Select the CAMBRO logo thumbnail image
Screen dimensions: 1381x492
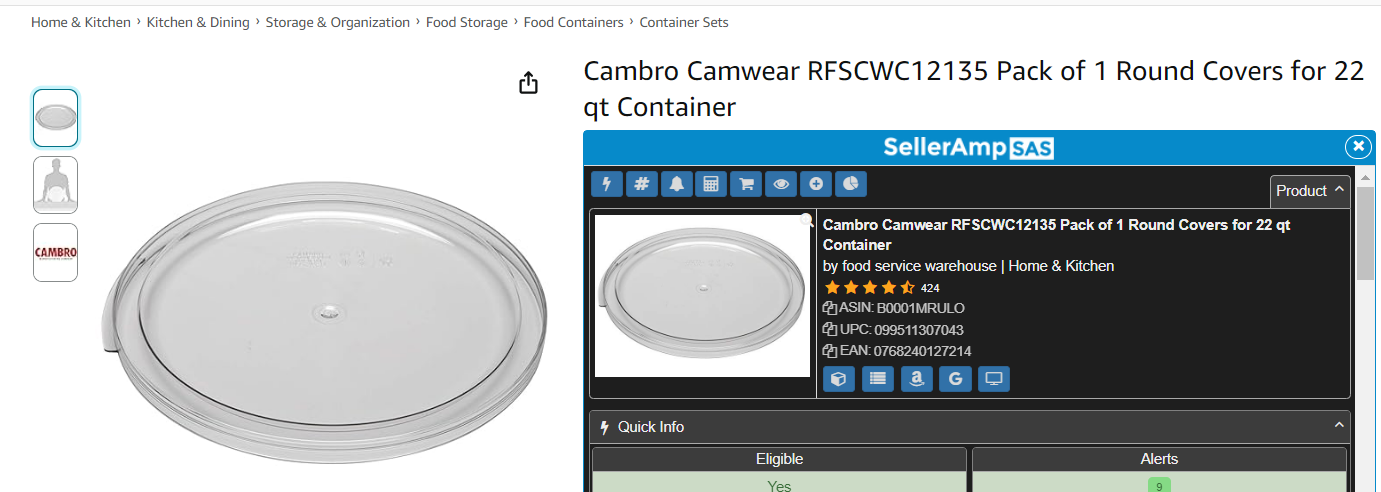(x=55, y=252)
